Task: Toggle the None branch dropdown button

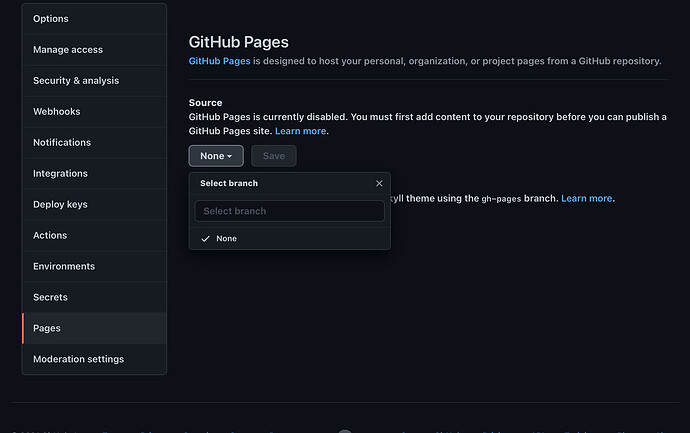Action: 216,156
